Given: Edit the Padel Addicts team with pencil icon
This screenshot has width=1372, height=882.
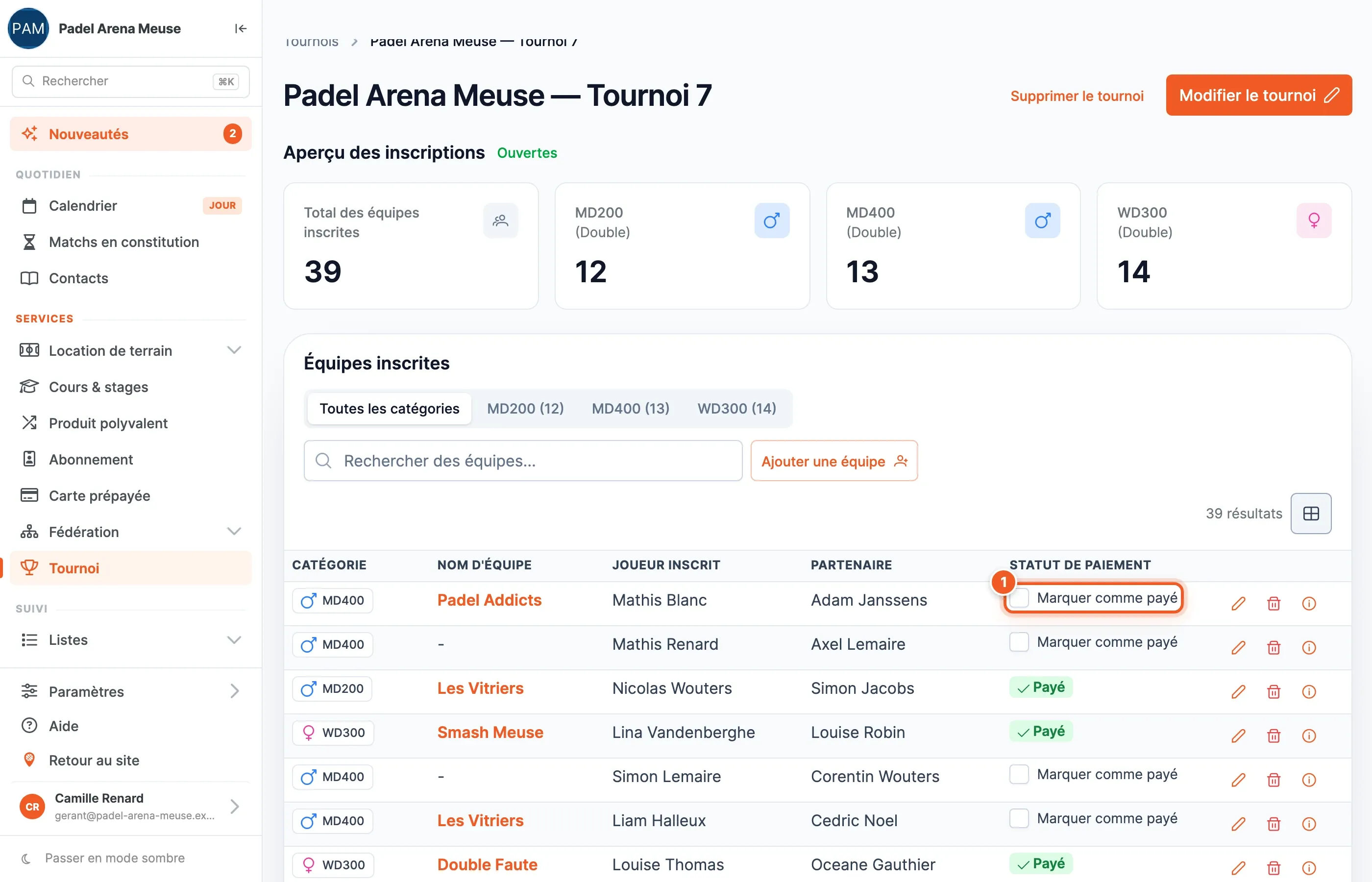Looking at the screenshot, I should 1239,603.
